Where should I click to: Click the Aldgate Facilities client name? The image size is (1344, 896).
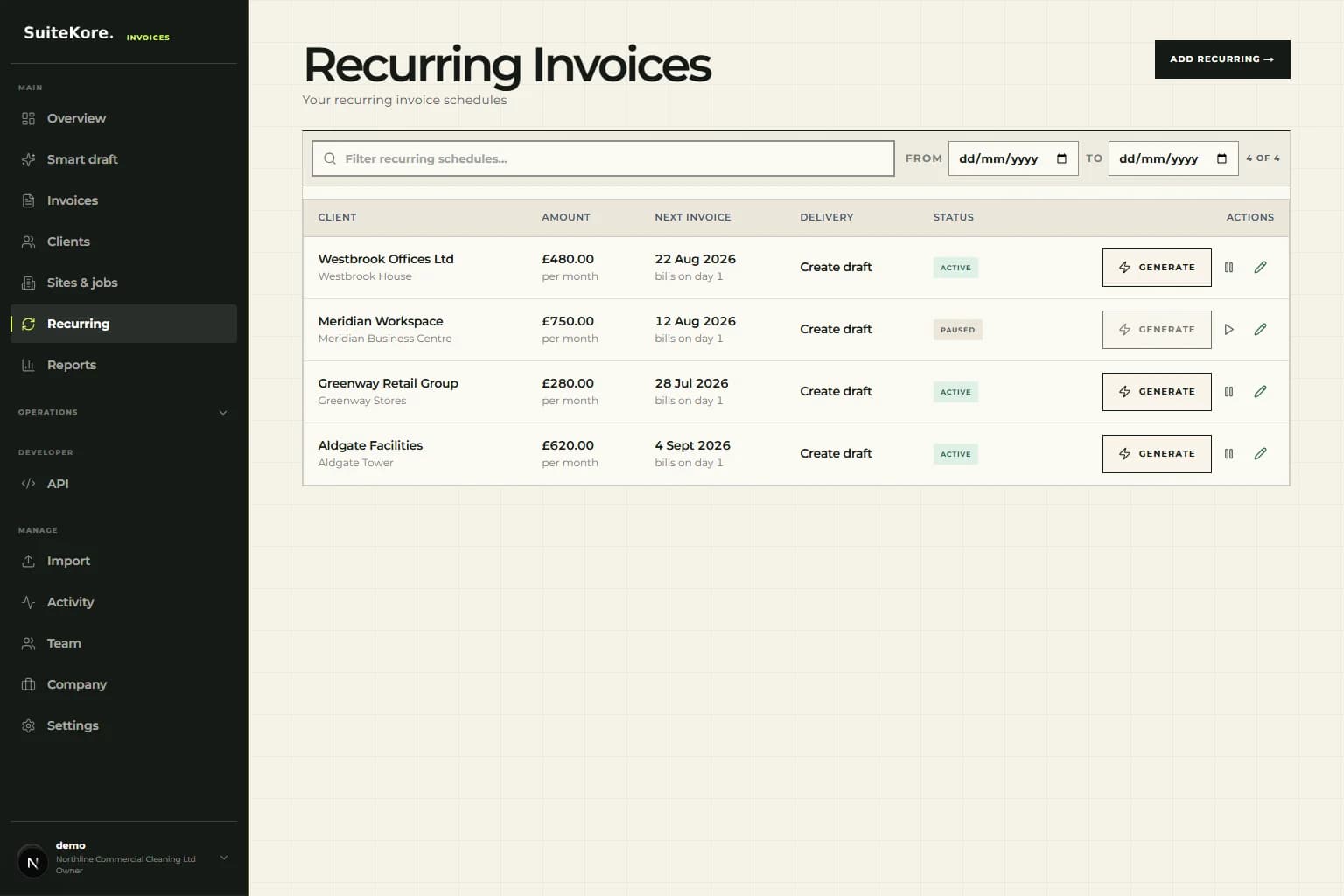coord(370,445)
